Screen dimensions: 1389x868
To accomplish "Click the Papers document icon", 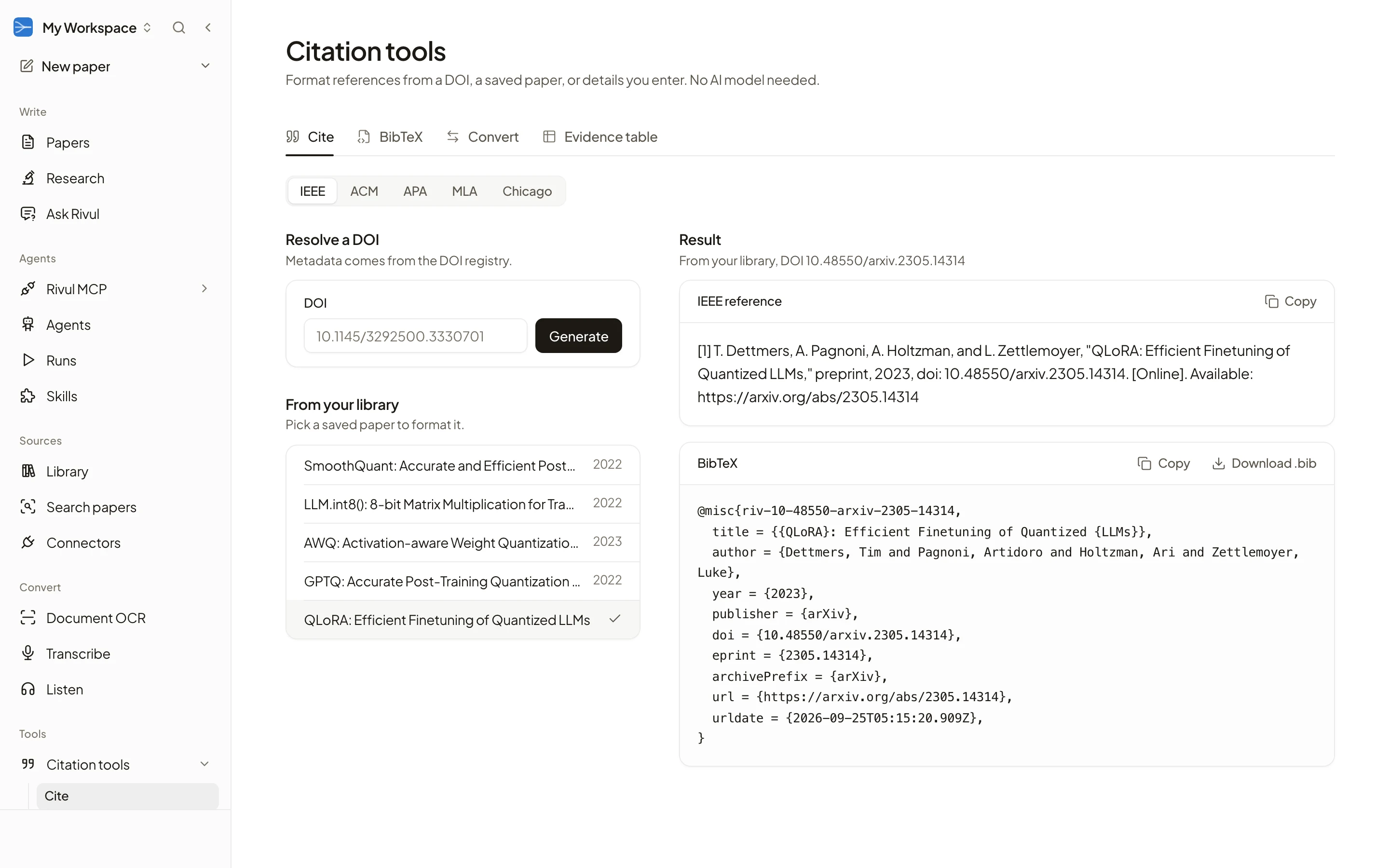I will pyautogui.click(x=28, y=142).
